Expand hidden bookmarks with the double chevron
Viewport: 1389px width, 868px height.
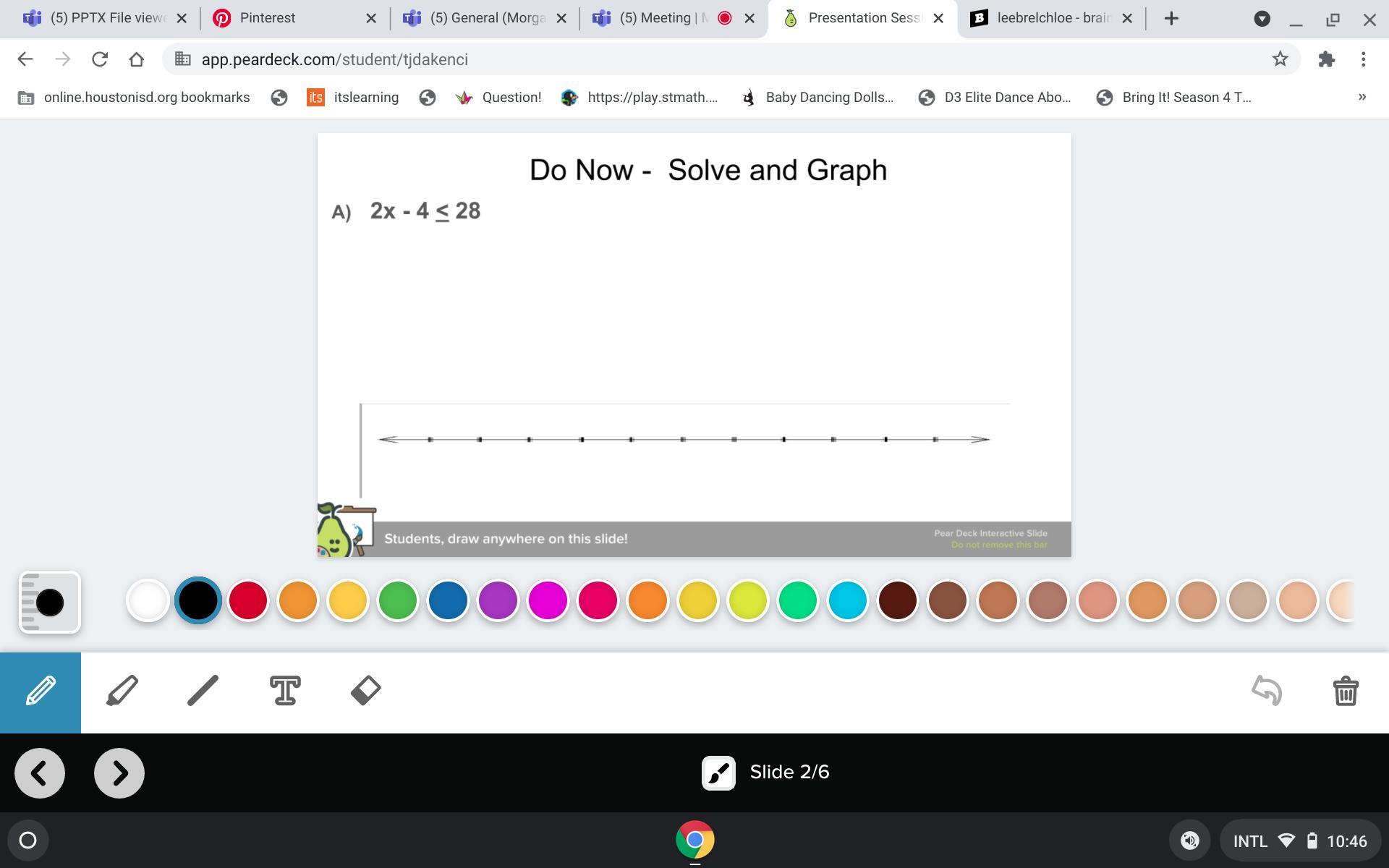(1362, 97)
